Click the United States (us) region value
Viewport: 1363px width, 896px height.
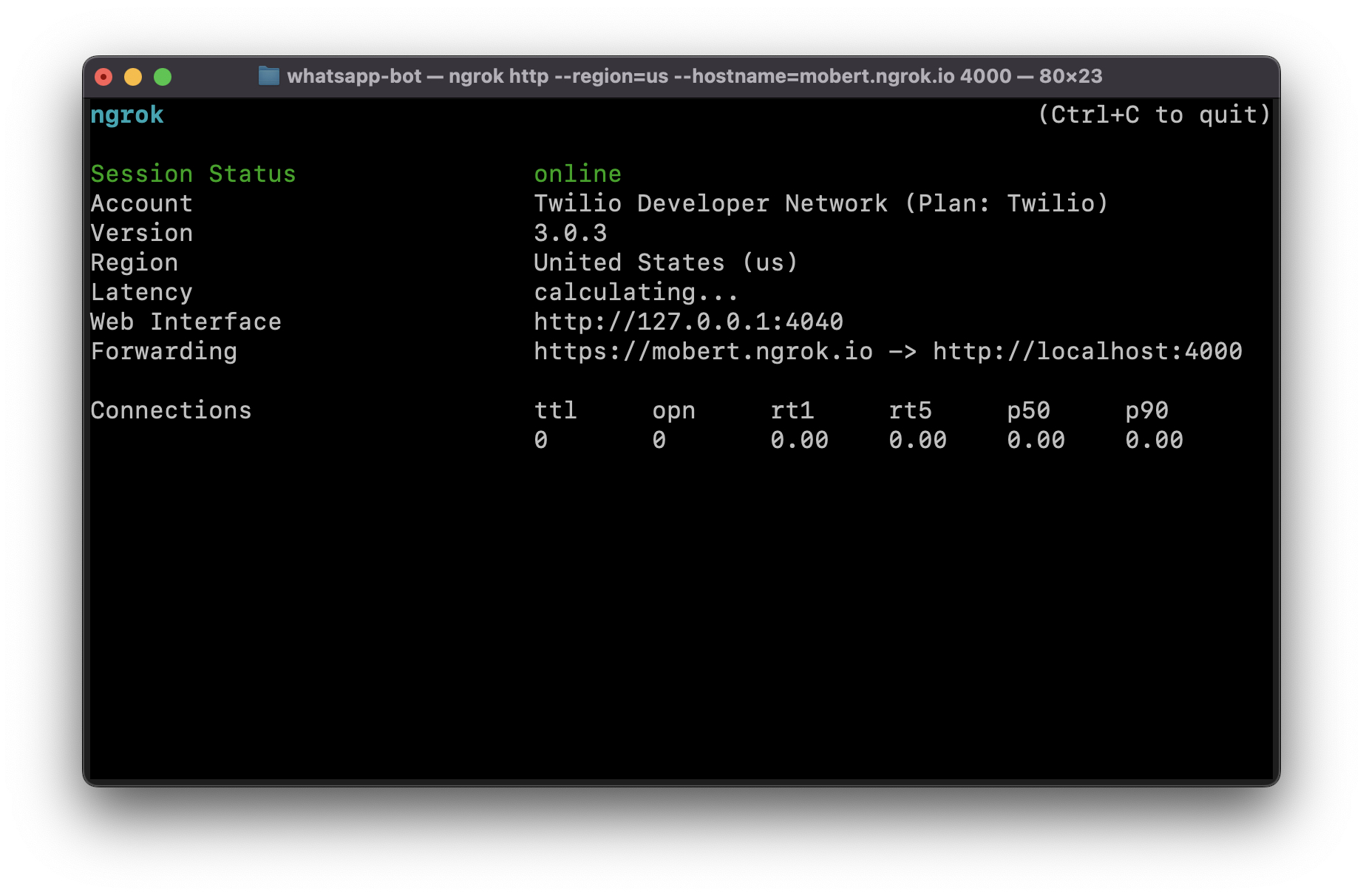(665, 263)
